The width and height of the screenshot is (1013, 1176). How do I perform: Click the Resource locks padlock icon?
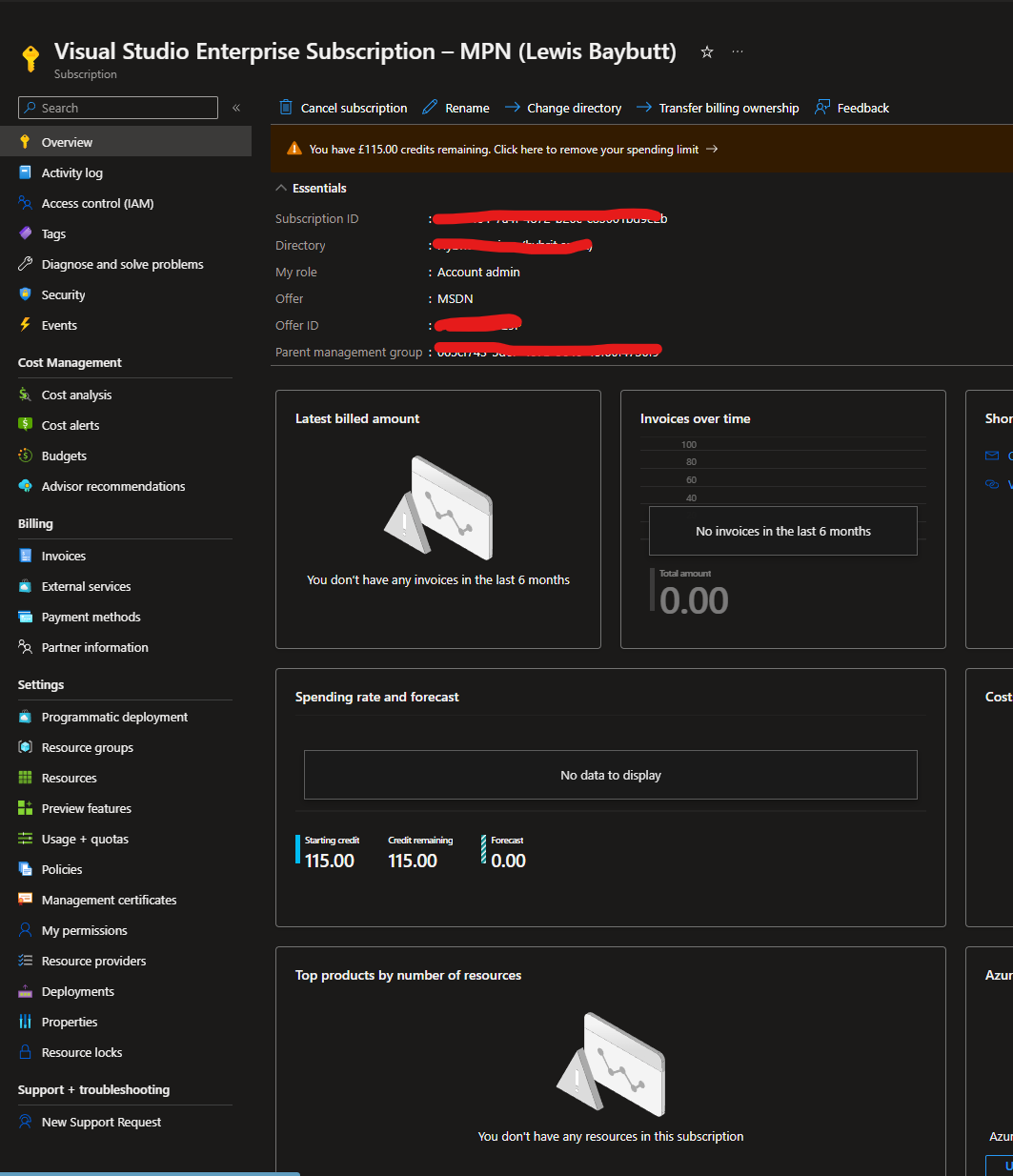click(26, 1052)
